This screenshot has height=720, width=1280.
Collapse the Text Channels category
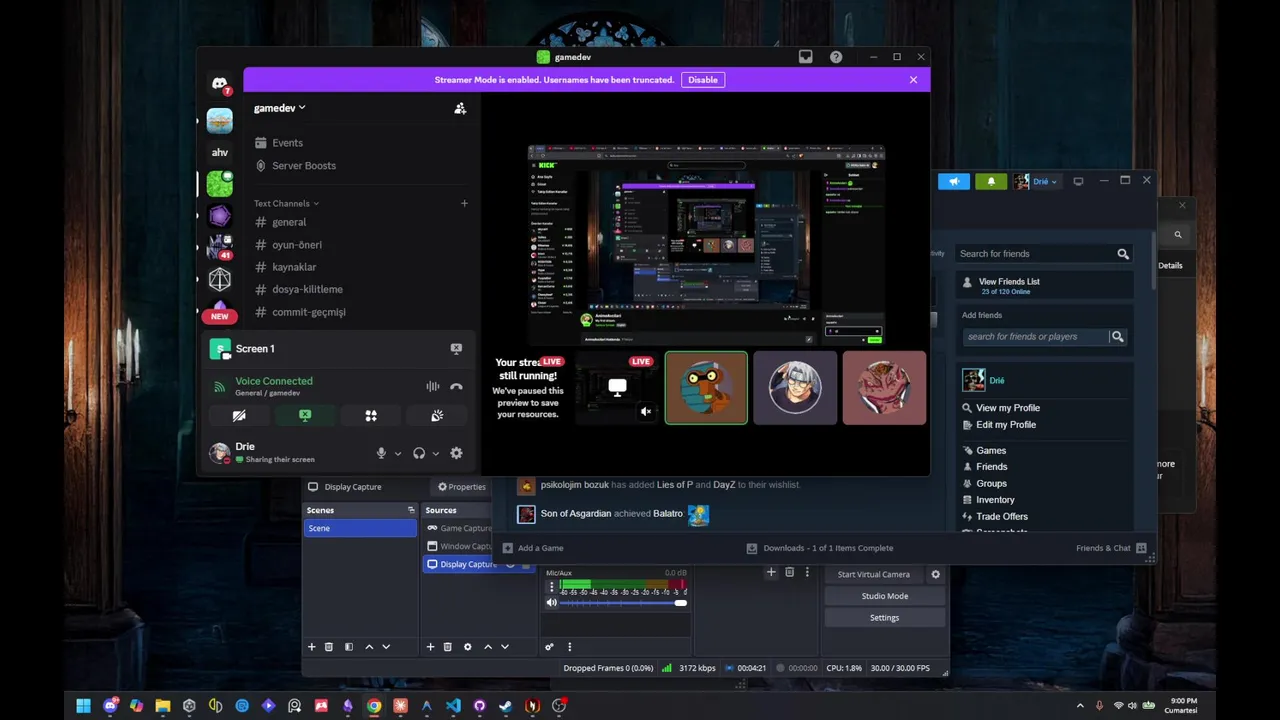coord(286,203)
